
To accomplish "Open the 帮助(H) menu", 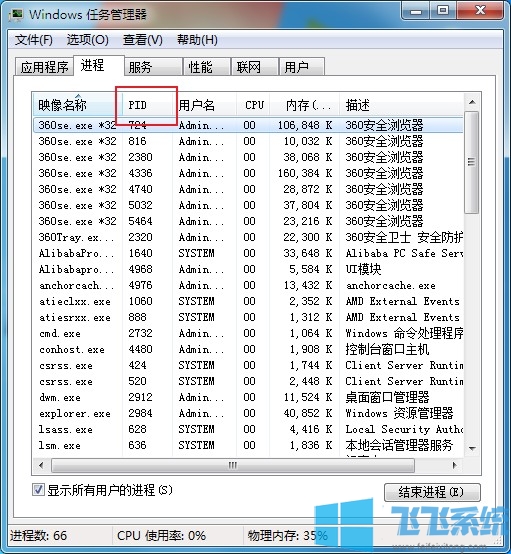I will tap(197, 40).
